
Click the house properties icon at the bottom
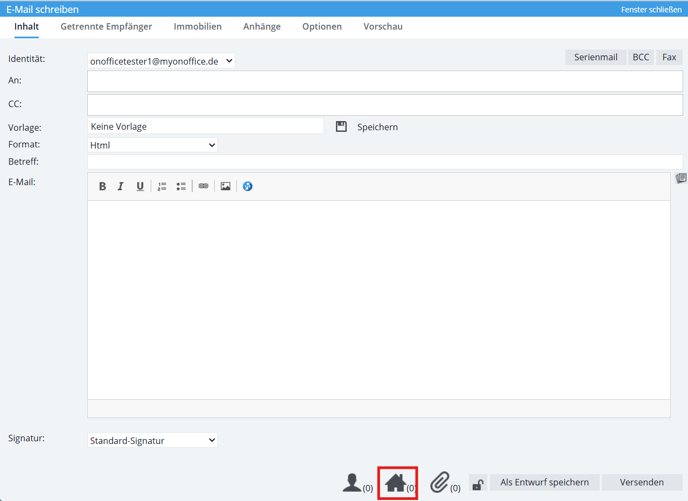tap(396, 483)
